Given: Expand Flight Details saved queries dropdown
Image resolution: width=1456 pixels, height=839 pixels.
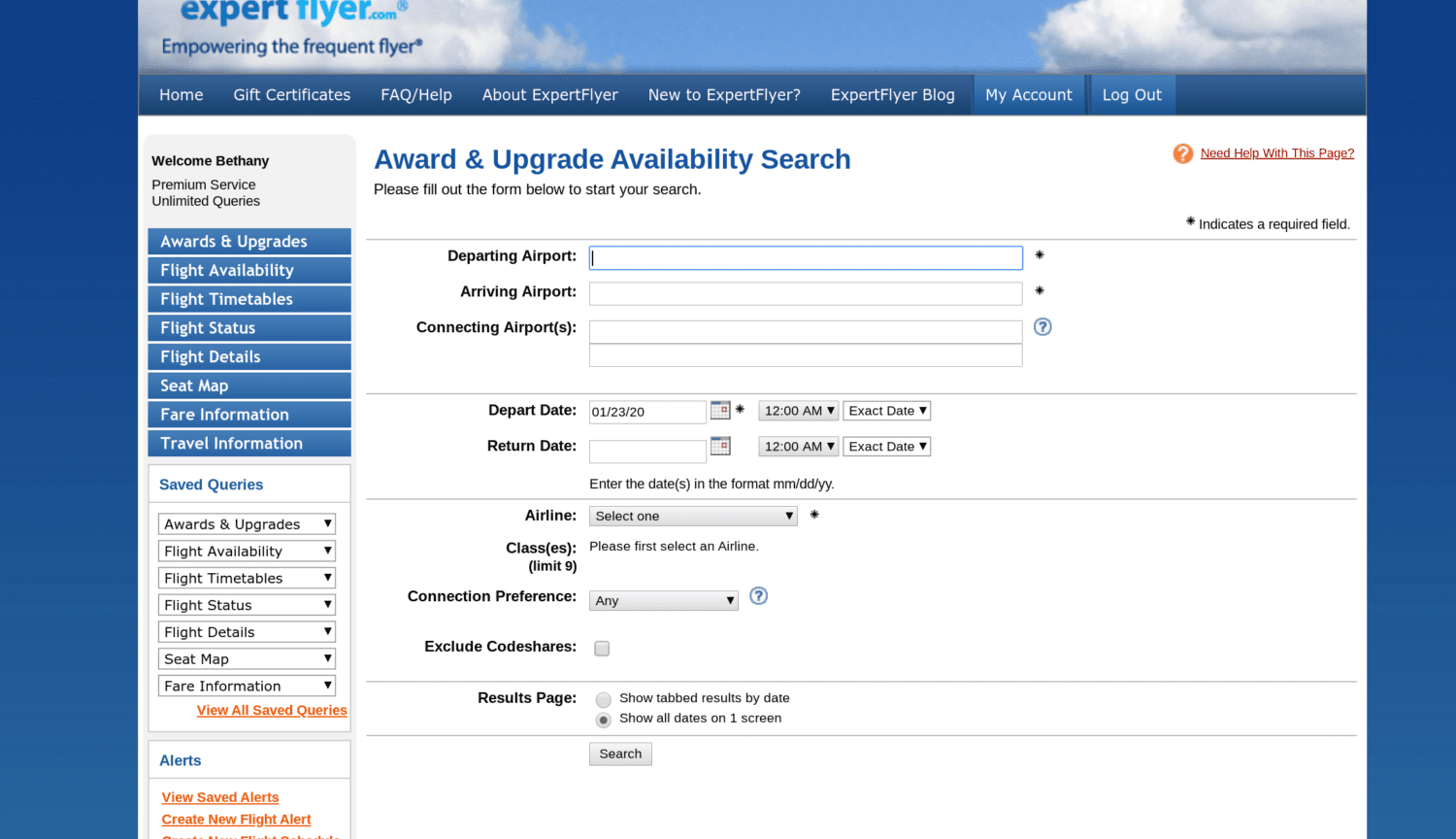Looking at the screenshot, I should pyautogui.click(x=247, y=632).
